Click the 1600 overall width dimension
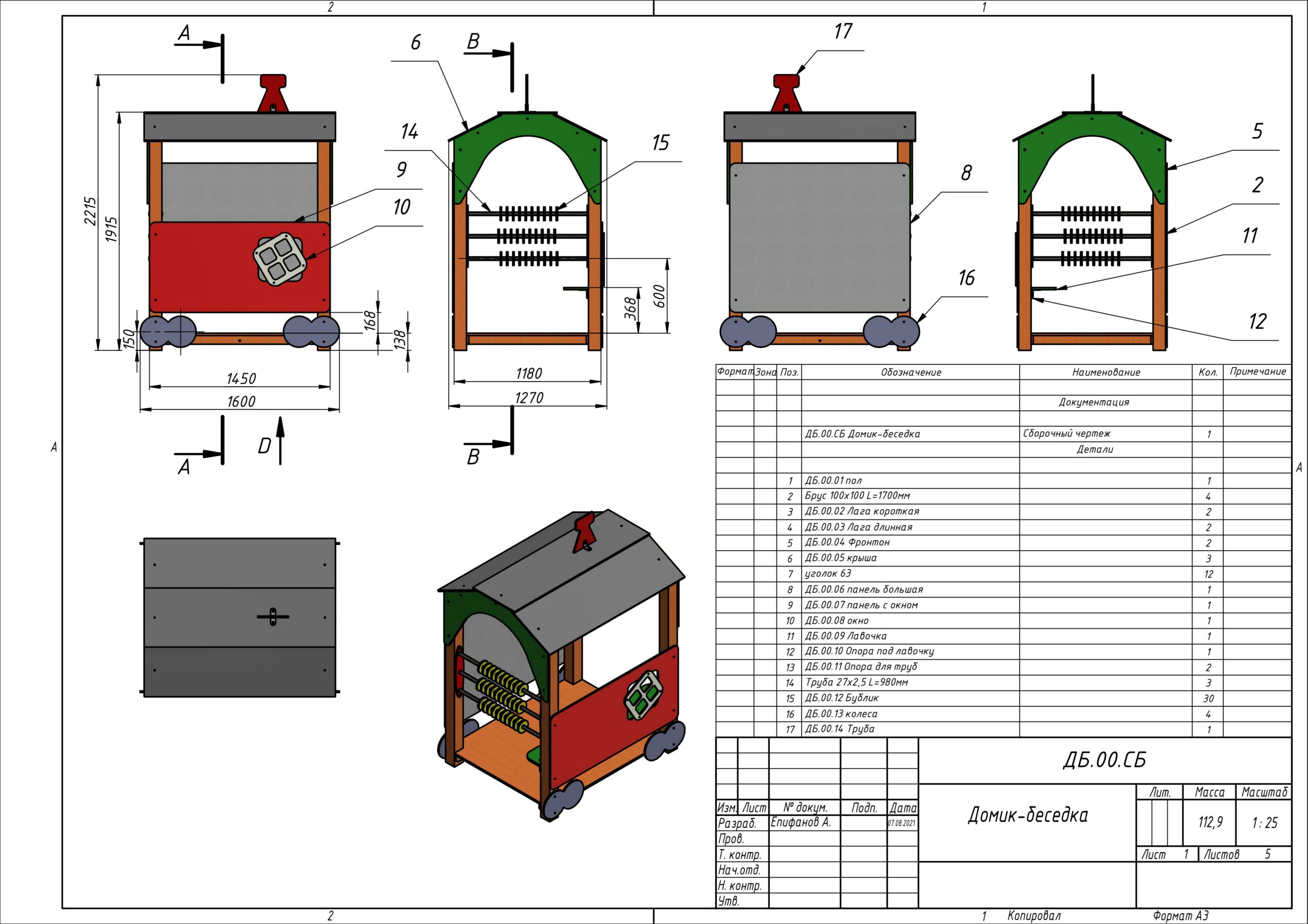1308x924 pixels. coord(241,401)
